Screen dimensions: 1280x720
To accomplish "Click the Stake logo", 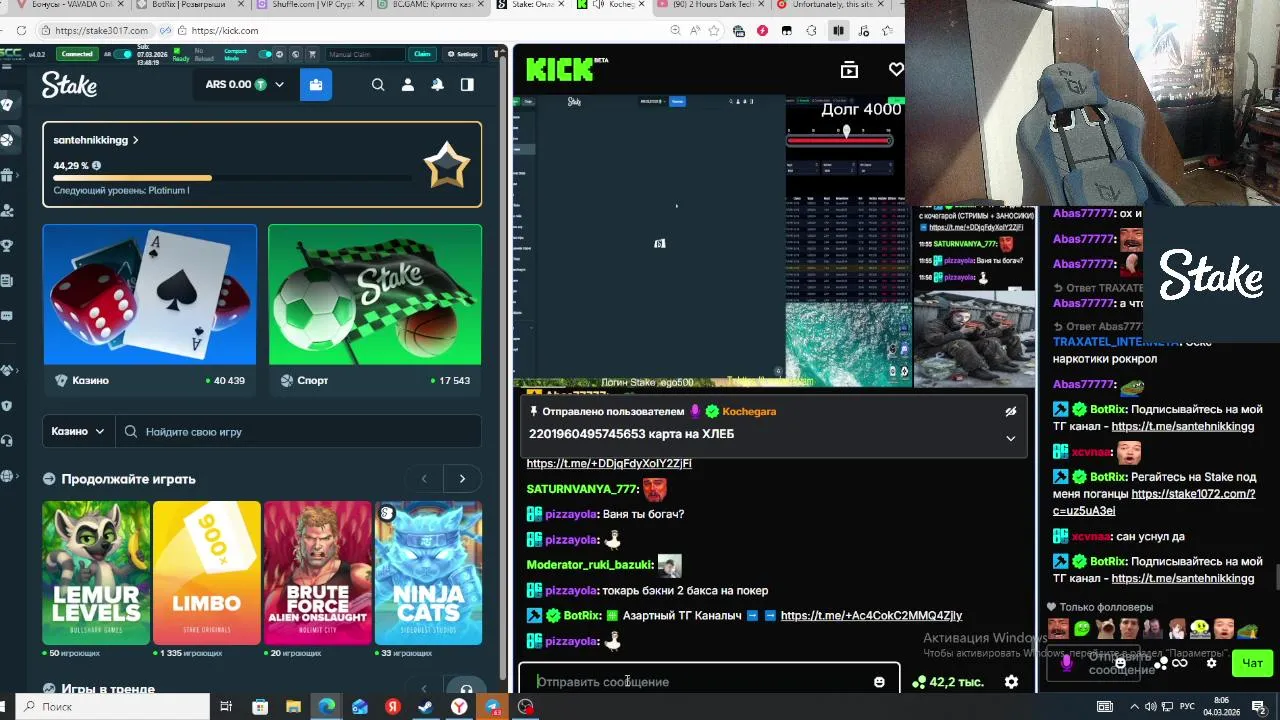I will coord(69,86).
